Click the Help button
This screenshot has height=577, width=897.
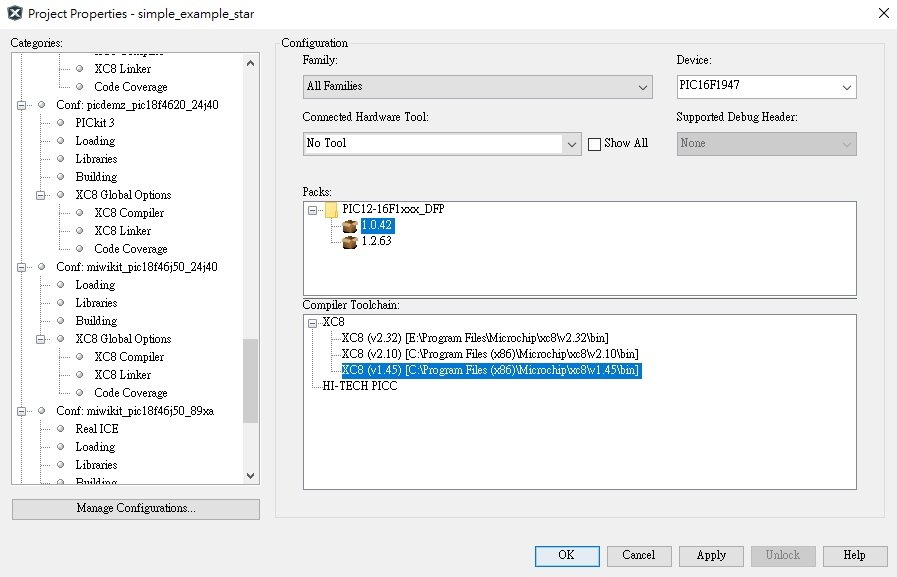pyautogui.click(x=855, y=556)
